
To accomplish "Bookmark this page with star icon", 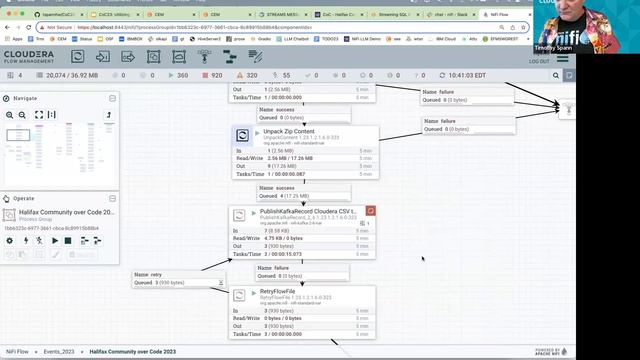I will tap(523, 27).
